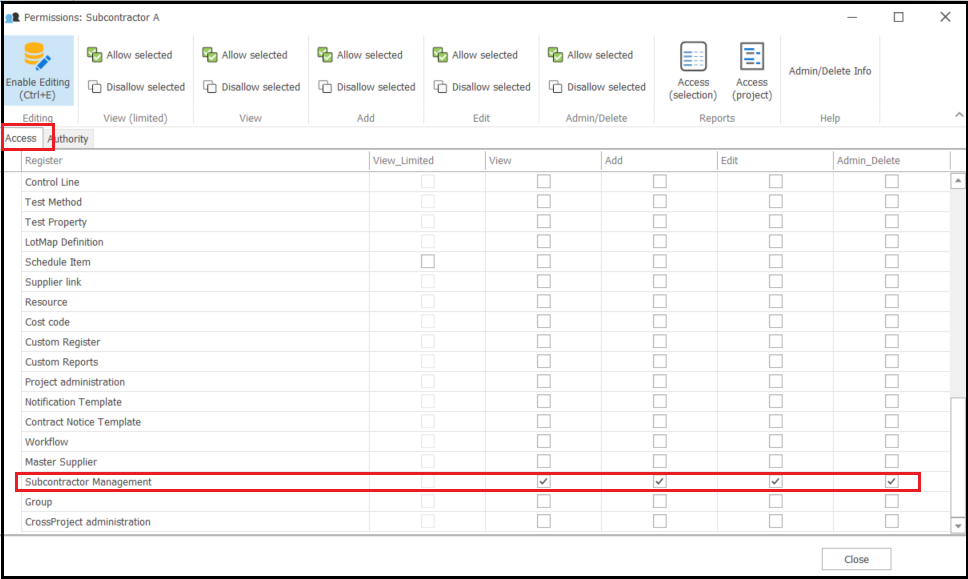
Task: Click the Close button
Action: point(856,559)
